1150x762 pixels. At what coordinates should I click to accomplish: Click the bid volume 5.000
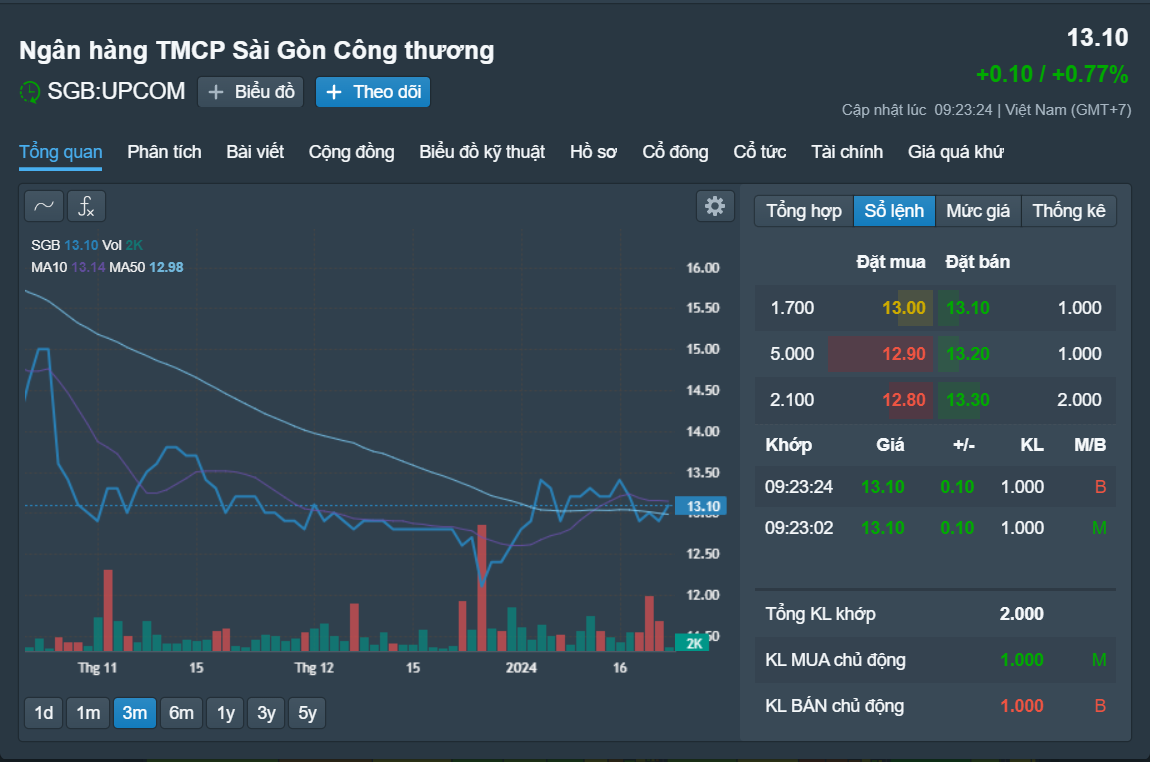(792, 354)
